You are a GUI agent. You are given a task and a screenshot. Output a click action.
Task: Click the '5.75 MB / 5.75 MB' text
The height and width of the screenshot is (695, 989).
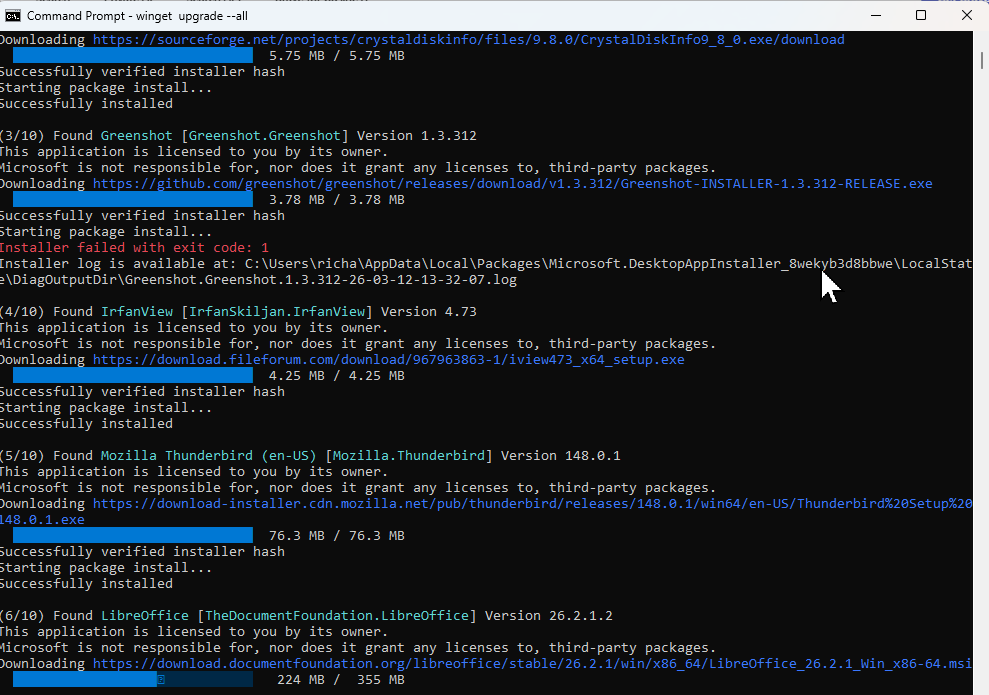pyautogui.click(x=337, y=56)
